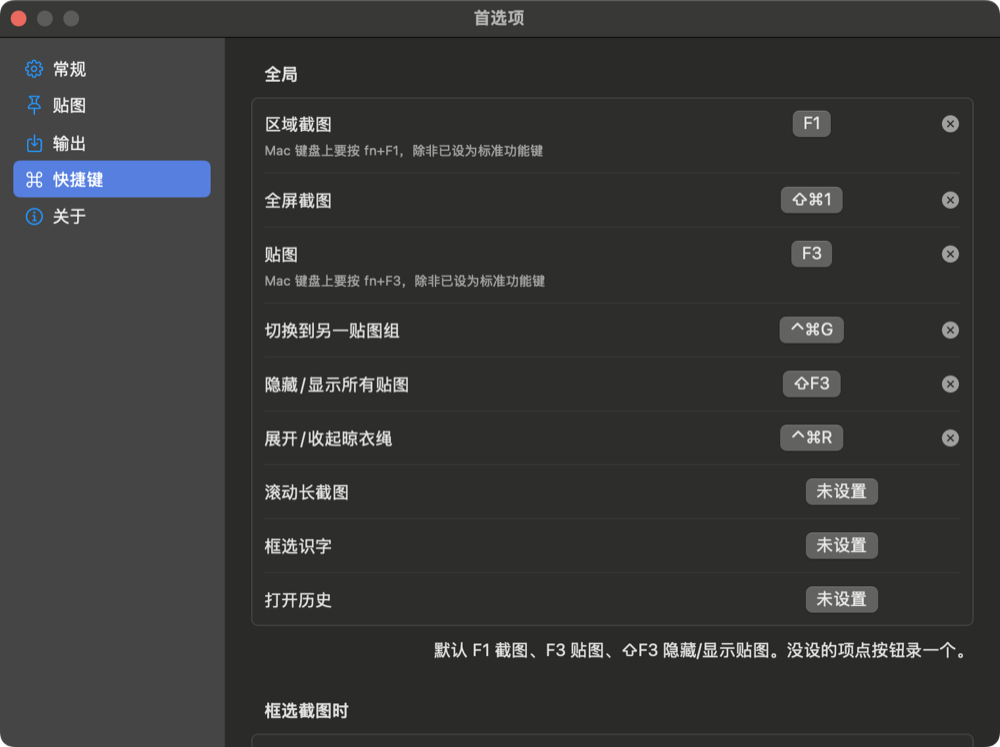Click the ^⌘R shortcut button

[811, 438]
